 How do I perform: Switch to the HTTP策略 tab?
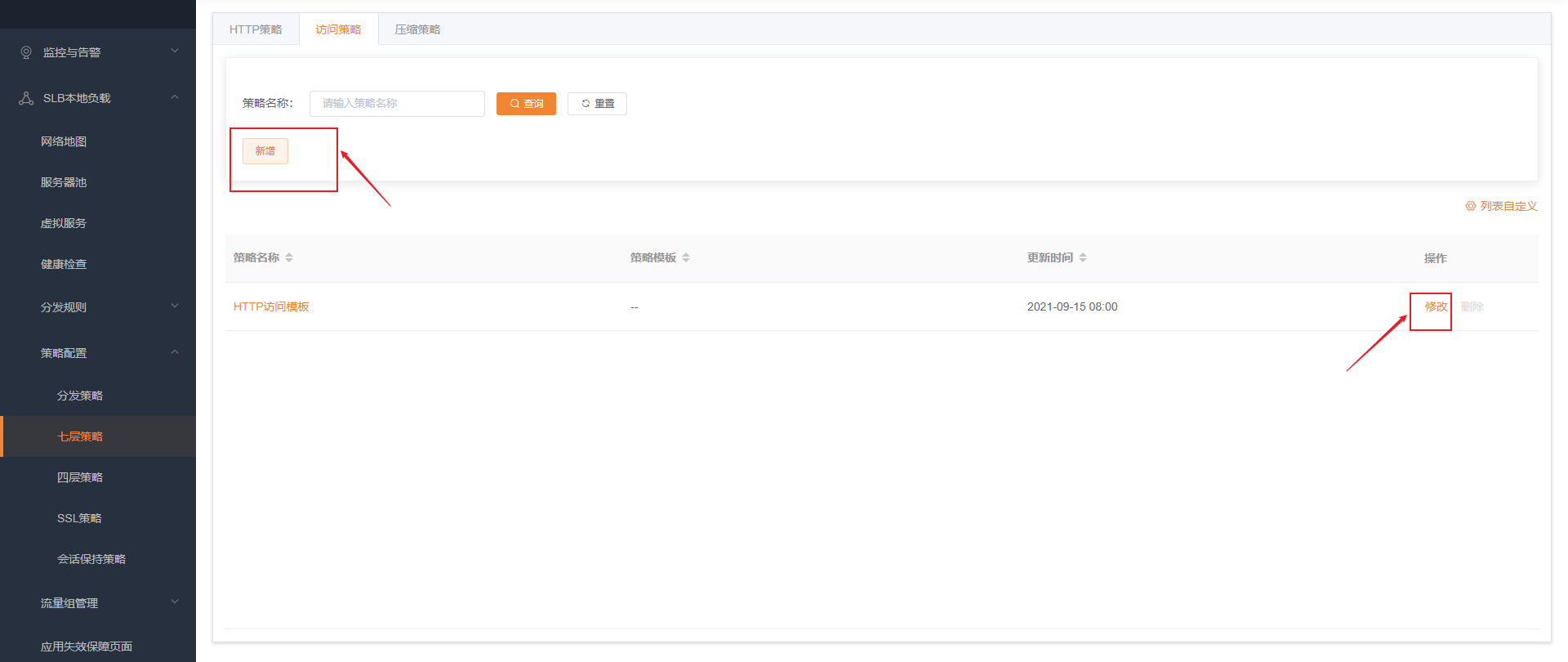pyautogui.click(x=256, y=29)
